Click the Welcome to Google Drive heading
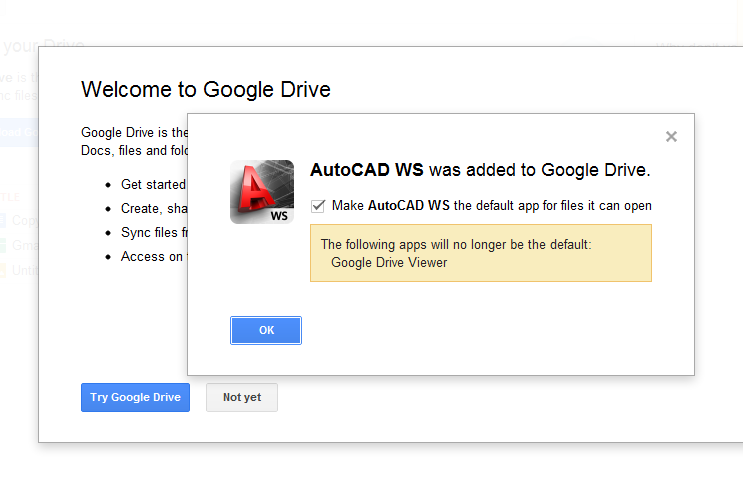Image resolution: width=743 pixels, height=482 pixels. click(205, 90)
